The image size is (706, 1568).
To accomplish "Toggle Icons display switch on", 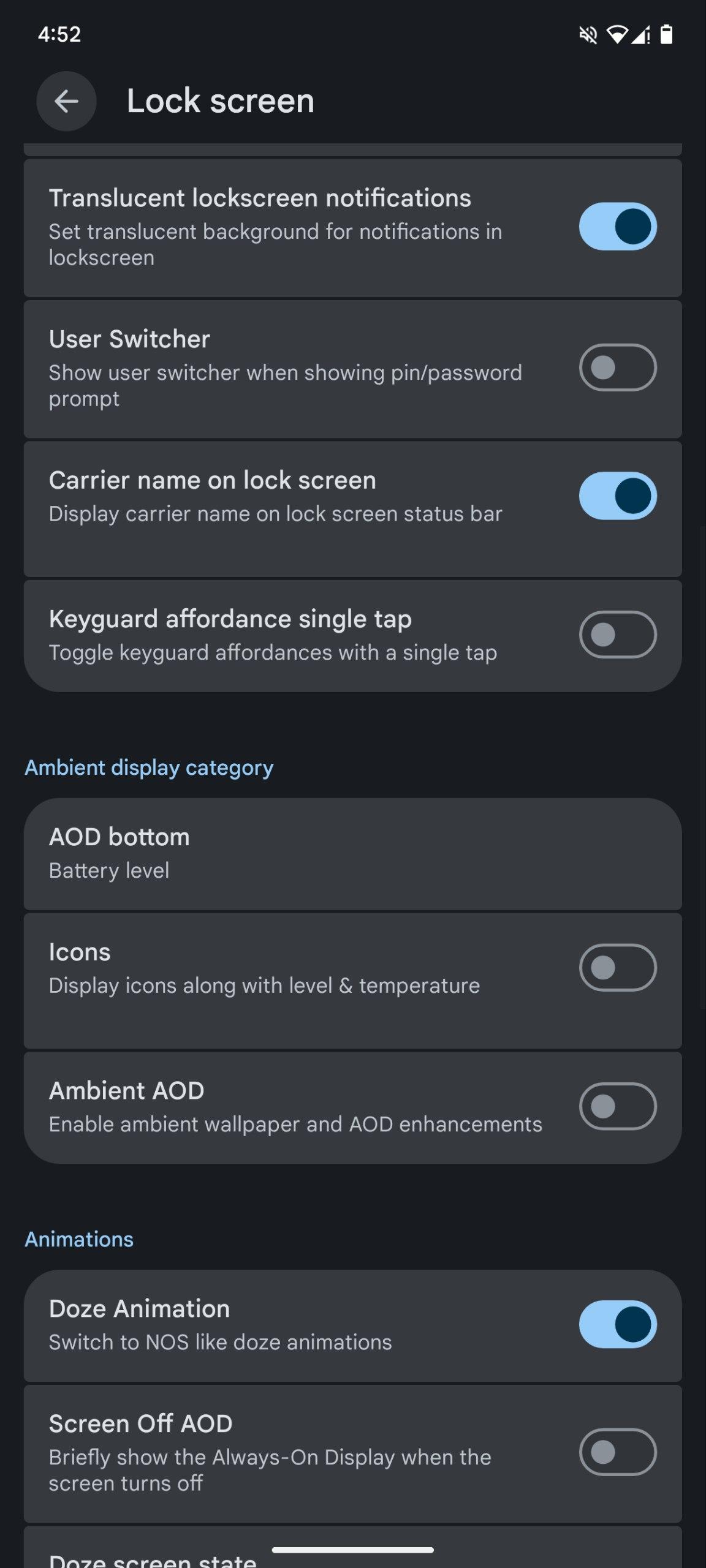I will point(618,968).
